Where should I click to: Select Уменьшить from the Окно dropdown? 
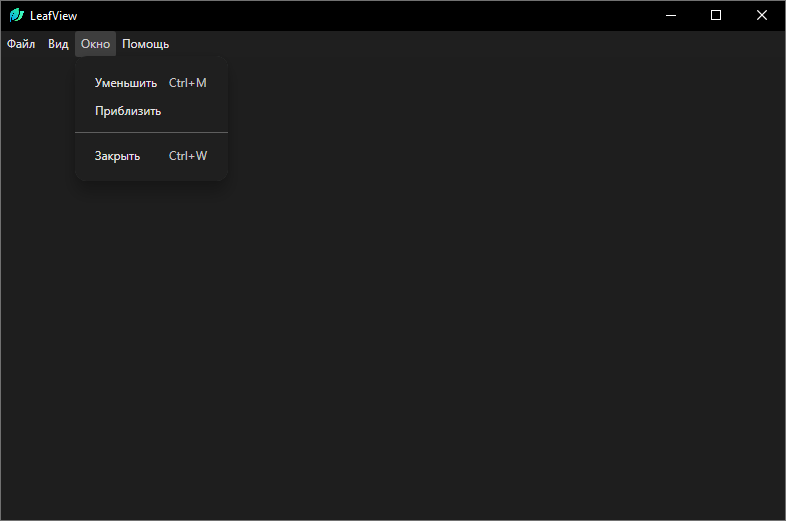pyautogui.click(x=126, y=83)
